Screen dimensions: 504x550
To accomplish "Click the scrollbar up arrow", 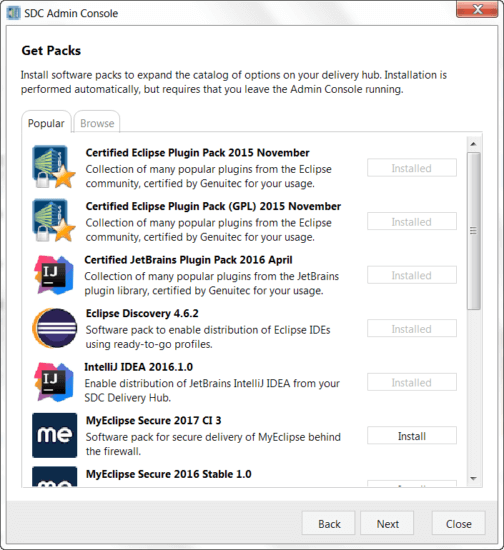I will click(473, 144).
